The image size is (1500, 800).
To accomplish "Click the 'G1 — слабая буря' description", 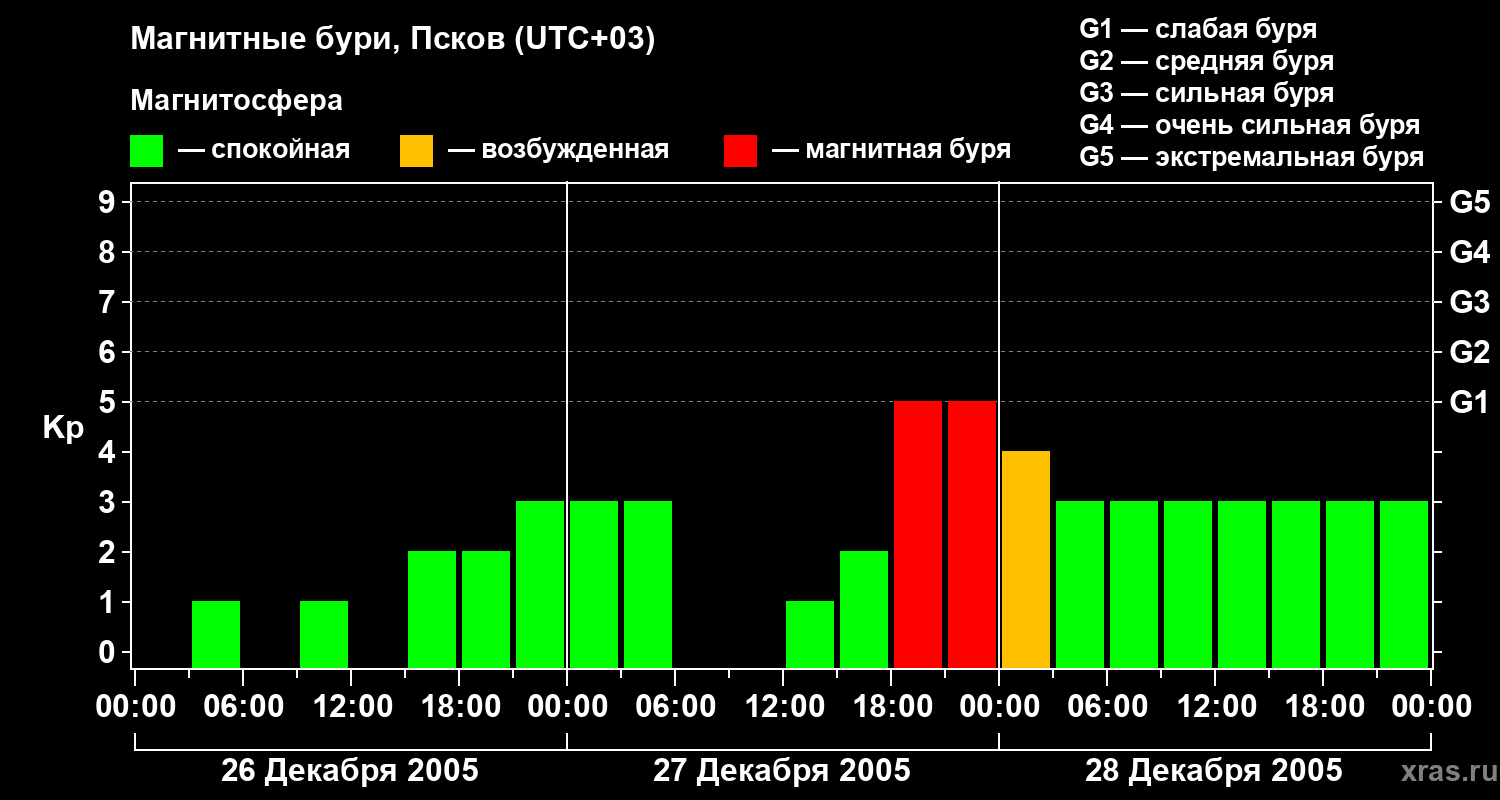I will pos(1198,29).
